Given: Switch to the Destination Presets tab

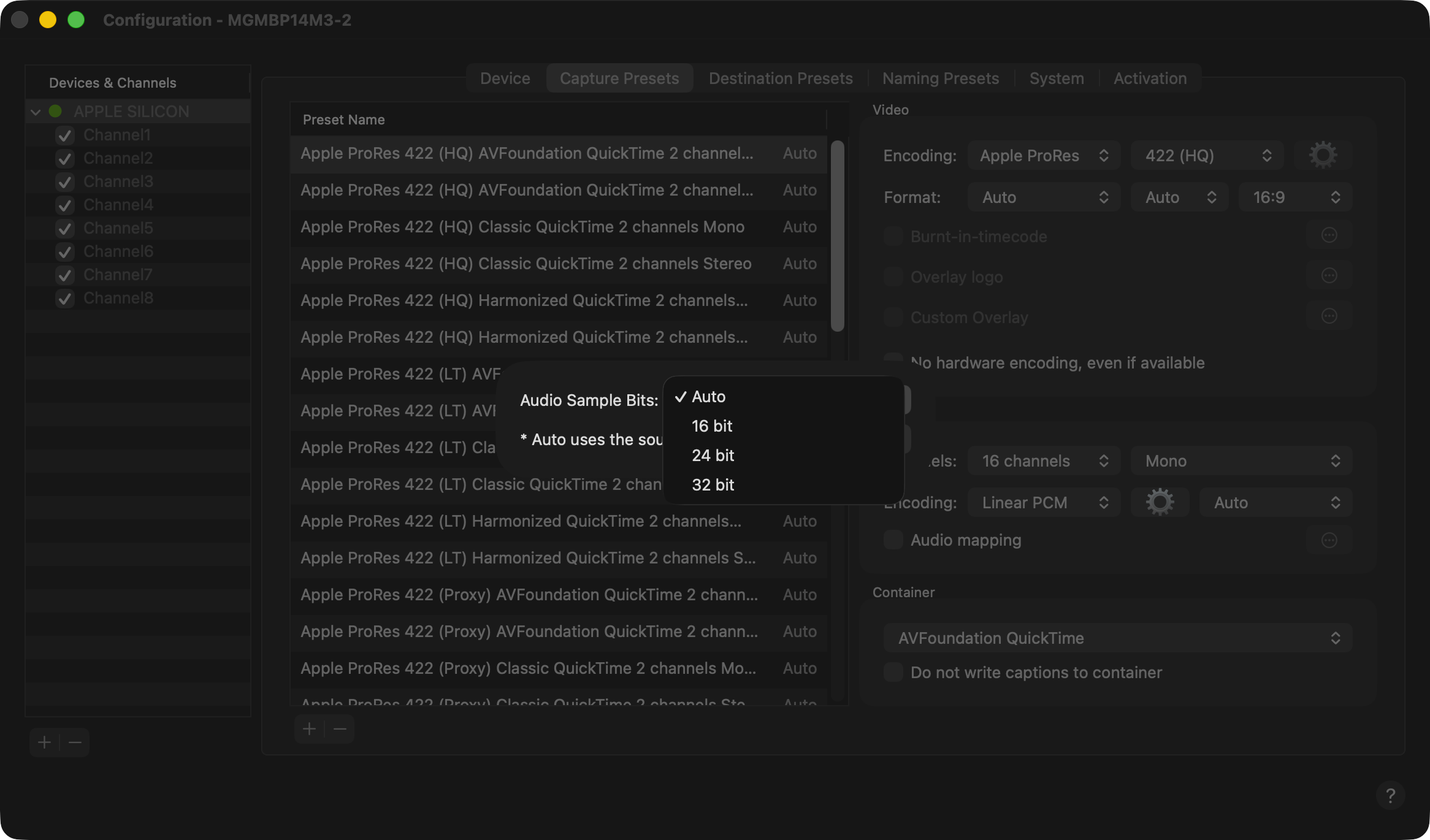Looking at the screenshot, I should (781, 78).
